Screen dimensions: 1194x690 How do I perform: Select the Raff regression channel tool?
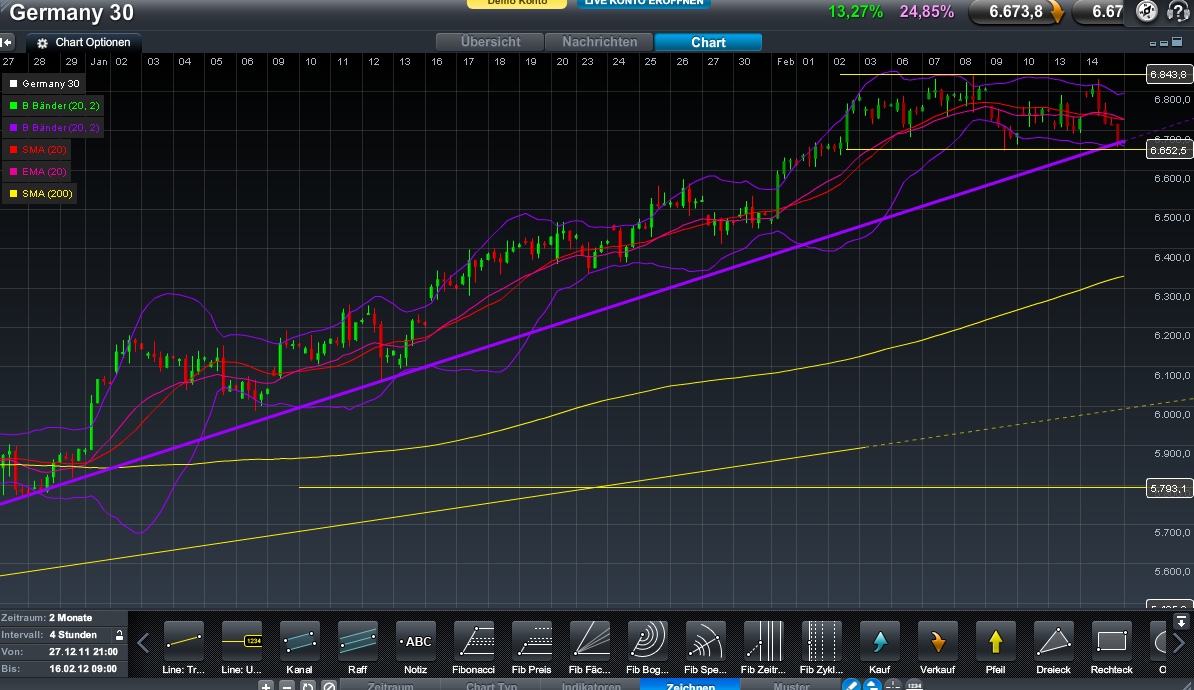357,640
